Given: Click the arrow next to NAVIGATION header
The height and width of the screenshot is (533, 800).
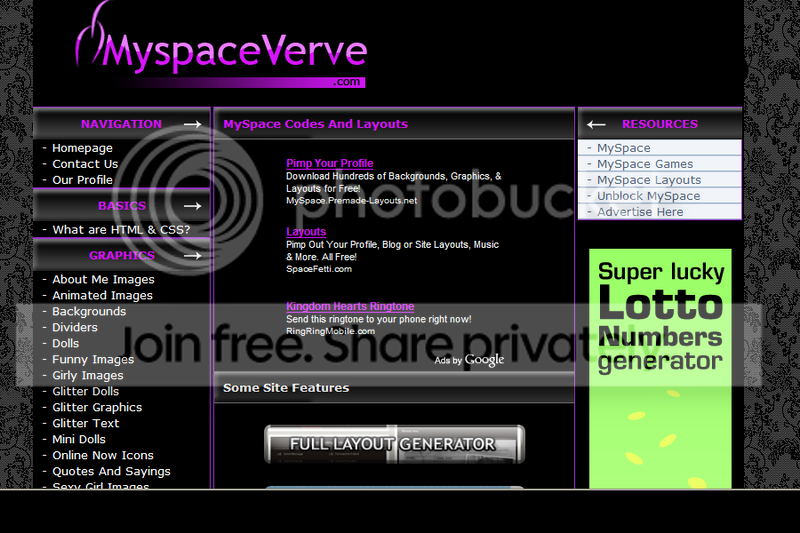Looking at the screenshot, I should tap(192, 124).
